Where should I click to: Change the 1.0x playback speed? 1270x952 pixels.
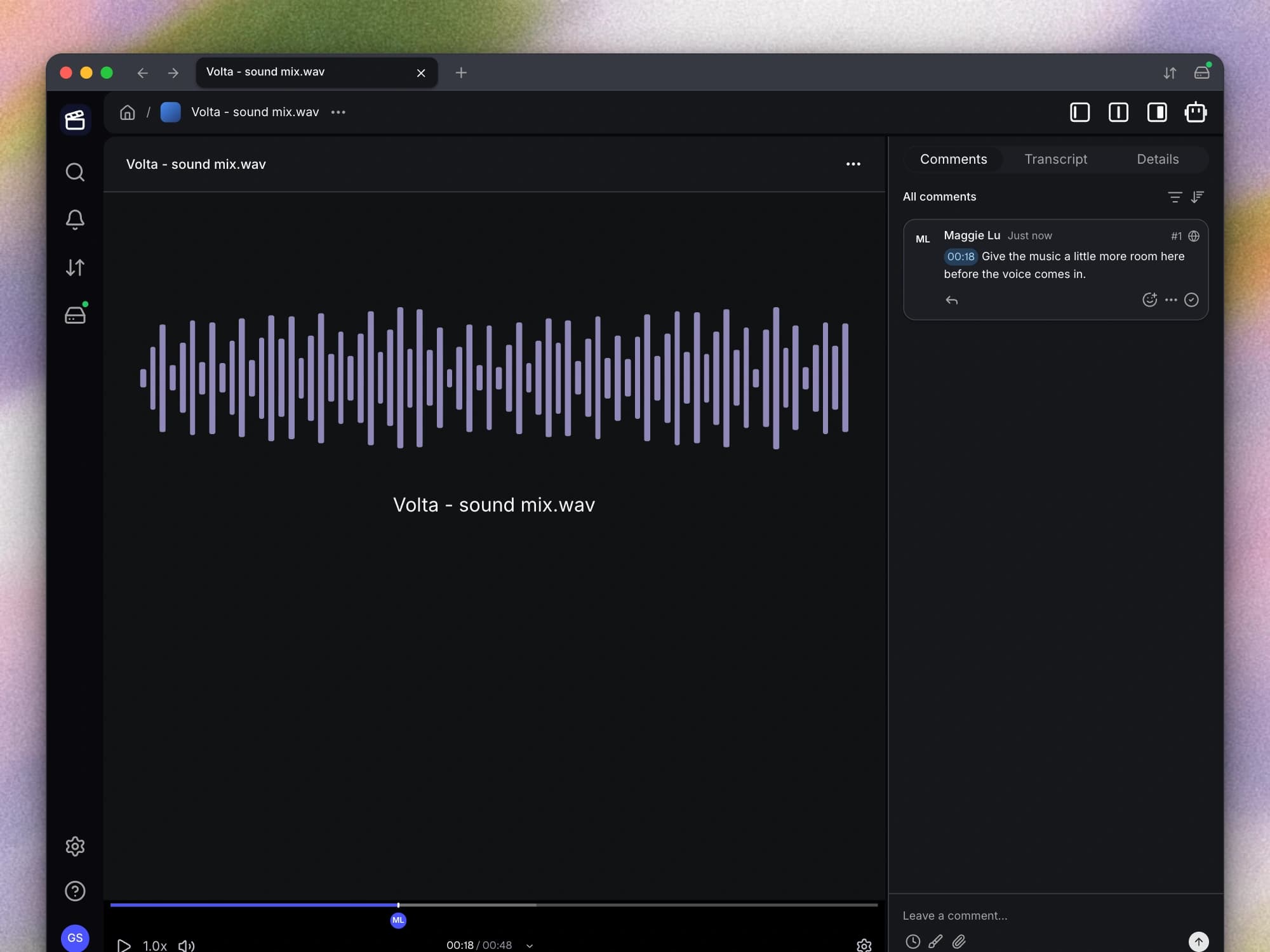click(154, 946)
